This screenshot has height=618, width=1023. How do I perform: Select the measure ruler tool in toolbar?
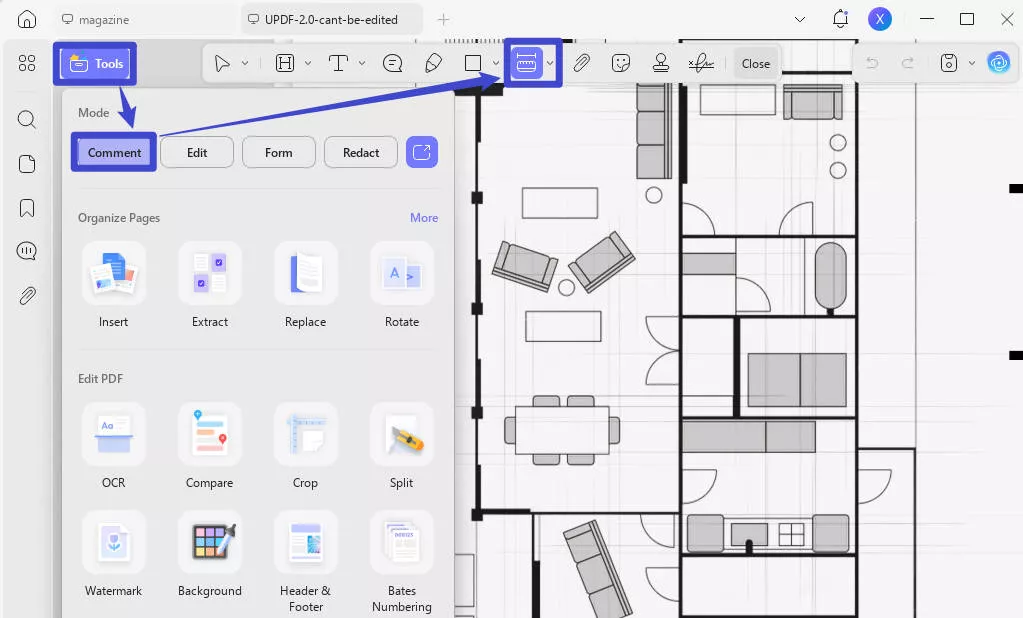526,63
